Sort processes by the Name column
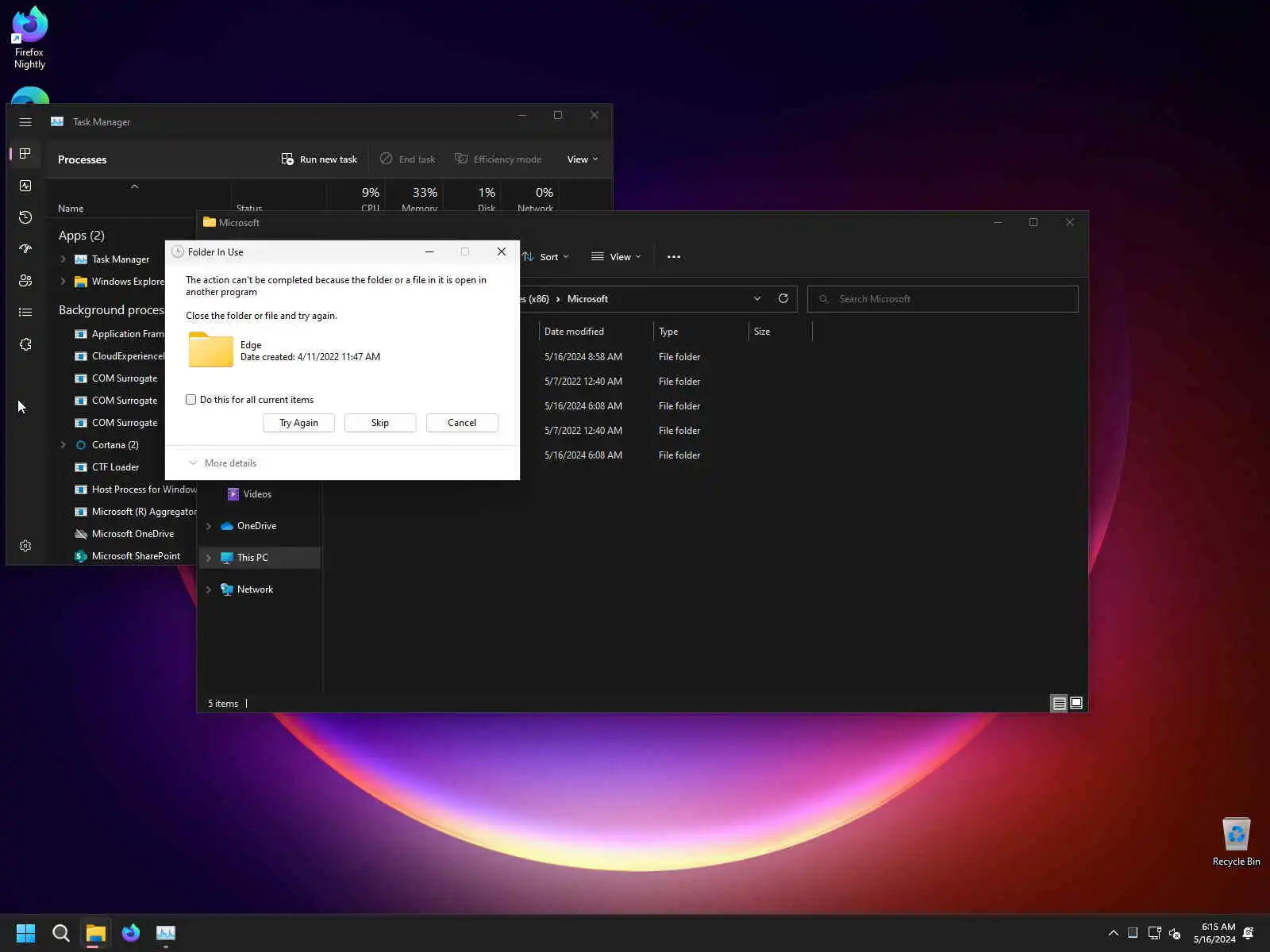The width and height of the screenshot is (1270, 952). point(71,209)
